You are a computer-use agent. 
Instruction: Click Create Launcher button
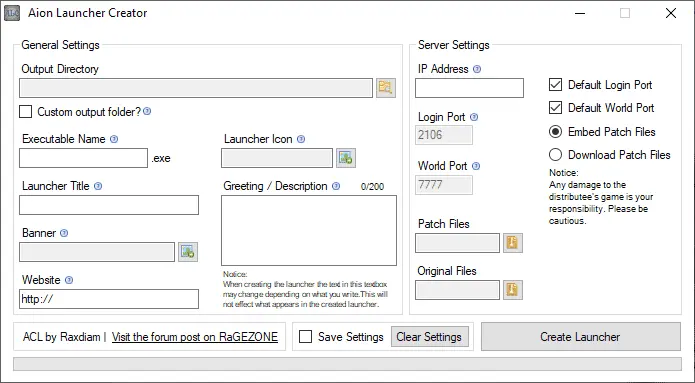click(x=581, y=337)
